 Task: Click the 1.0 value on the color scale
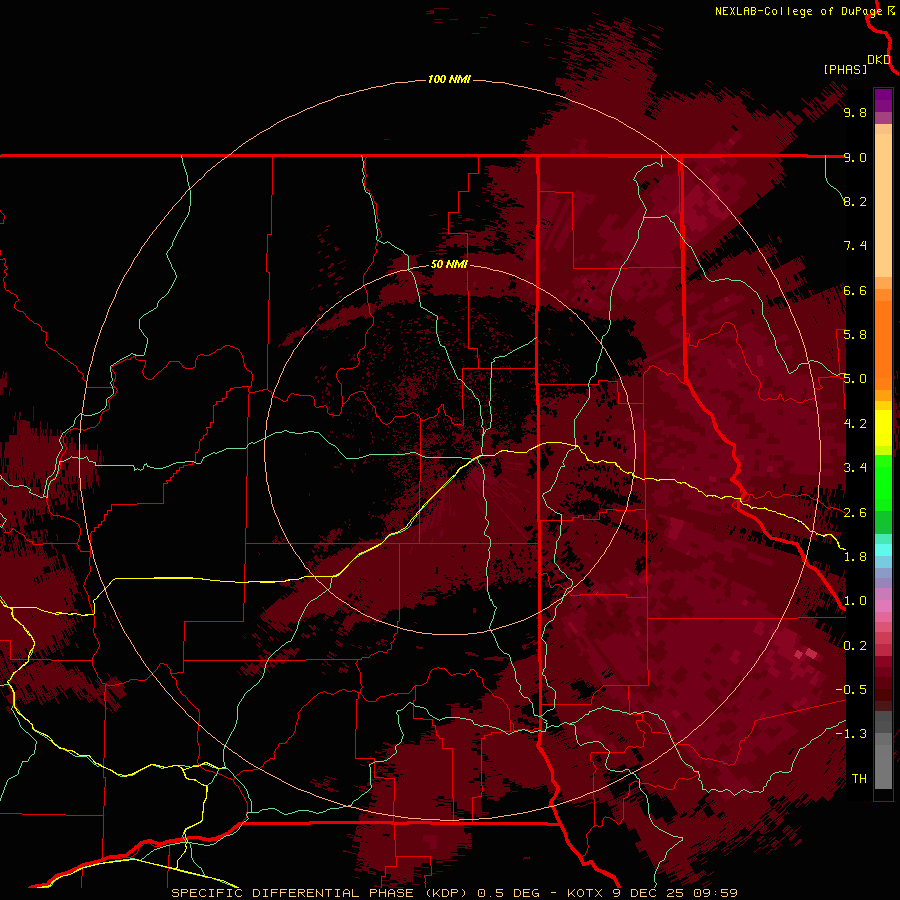click(855, 601)
